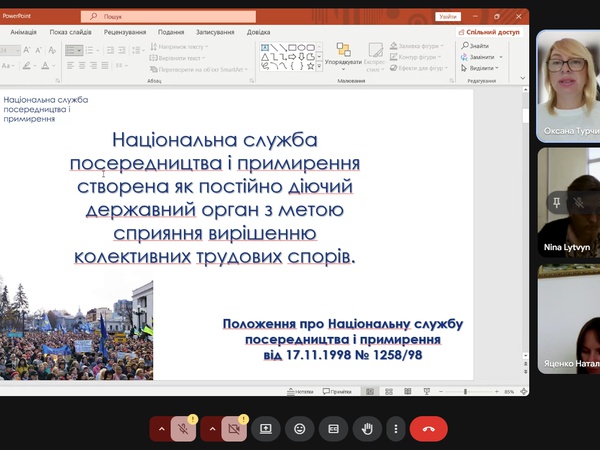
Task: Open the emoji reactions button
Action: (299, 429)
